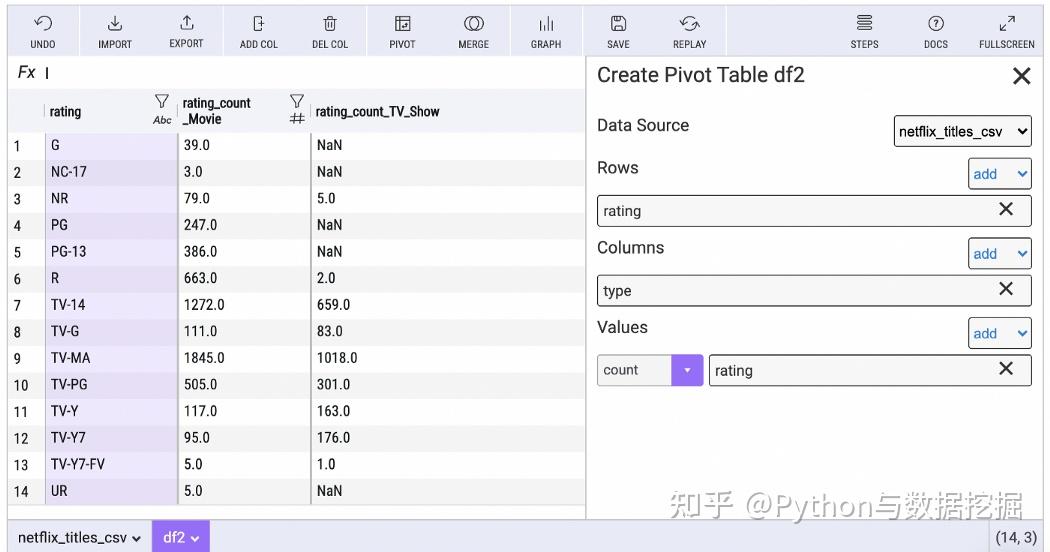Change the count aggregation dropdown

coord(650,370)
